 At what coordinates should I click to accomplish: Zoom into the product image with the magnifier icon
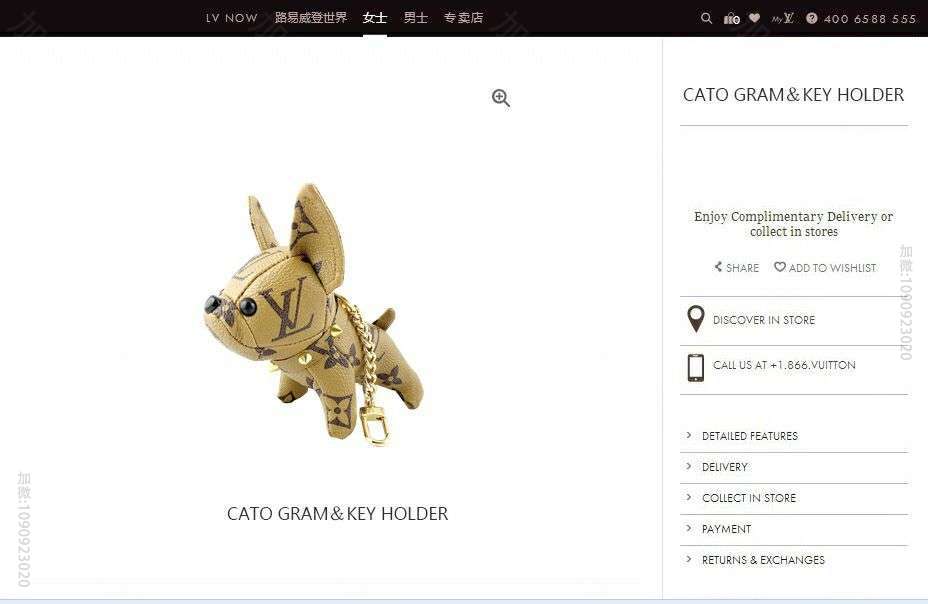coord(501,98)
